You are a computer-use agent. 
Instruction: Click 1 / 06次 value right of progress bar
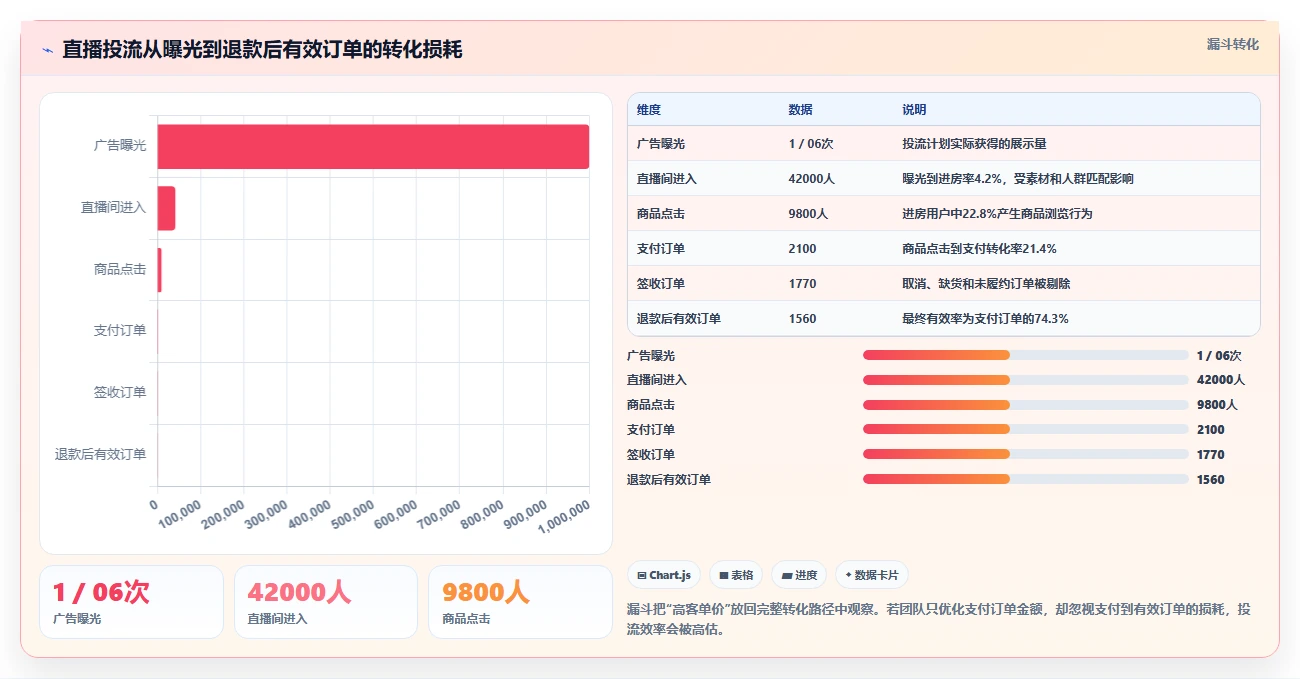click(1219, 355)
